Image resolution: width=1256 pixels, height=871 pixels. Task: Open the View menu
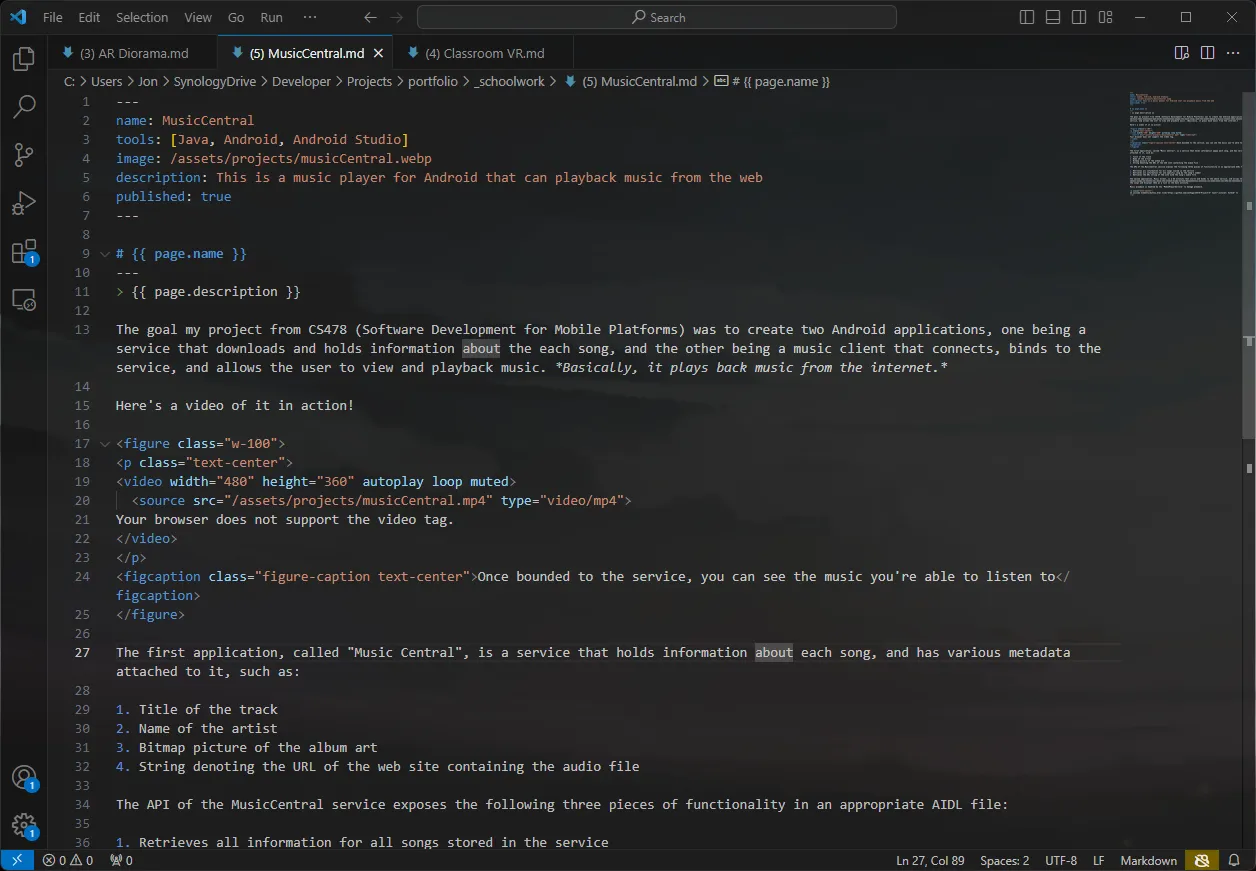point(198,17)
